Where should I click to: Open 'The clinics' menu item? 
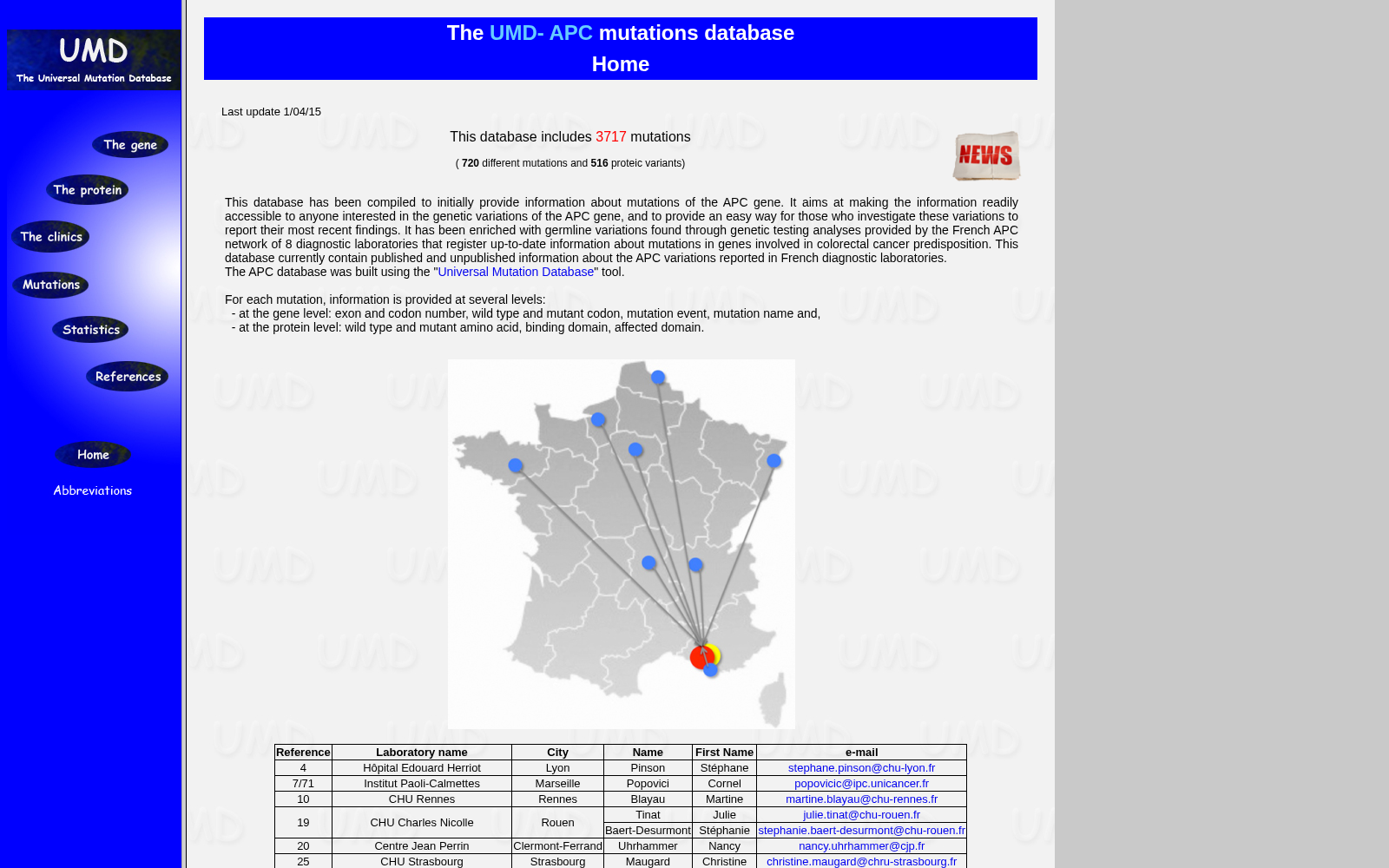coord(50,237)
